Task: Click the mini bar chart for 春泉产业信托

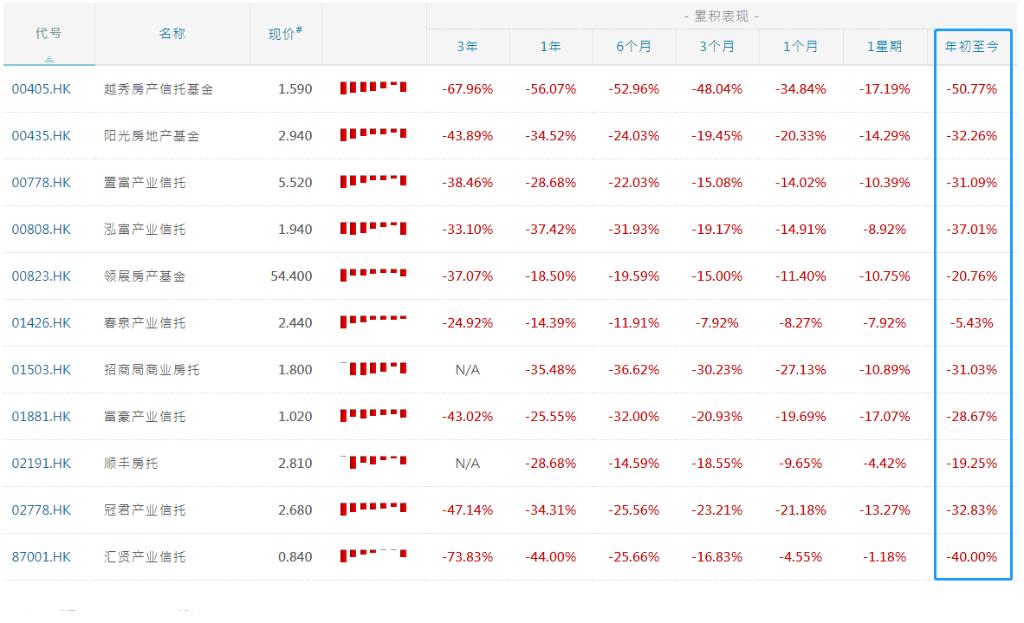Action: coord(373,322)
